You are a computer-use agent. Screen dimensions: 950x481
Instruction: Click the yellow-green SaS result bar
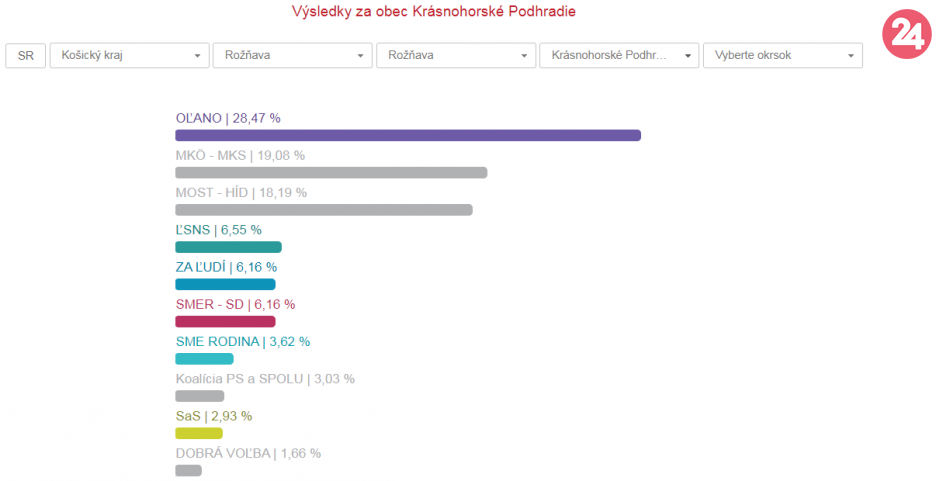click(x=199, y=433)
